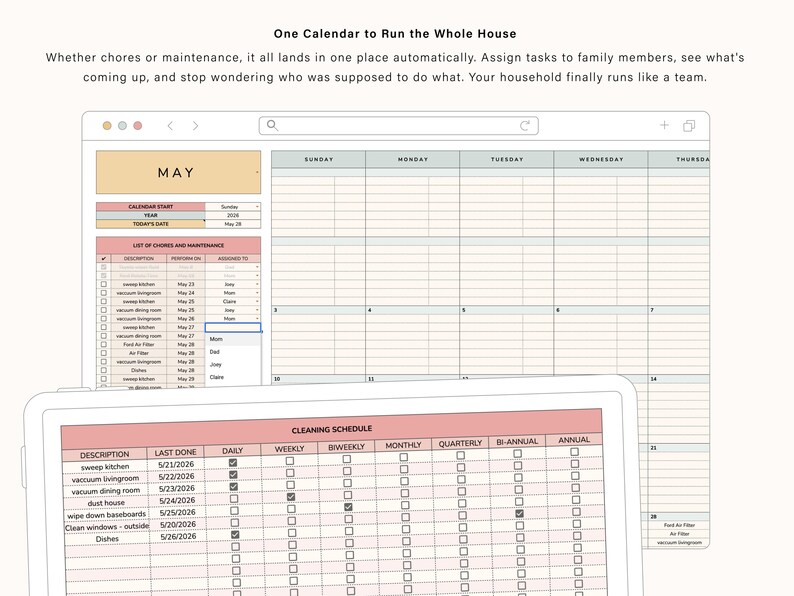
Task: Check off sweep kitchen chore on May 27
Action: click(x=104, y=327)
